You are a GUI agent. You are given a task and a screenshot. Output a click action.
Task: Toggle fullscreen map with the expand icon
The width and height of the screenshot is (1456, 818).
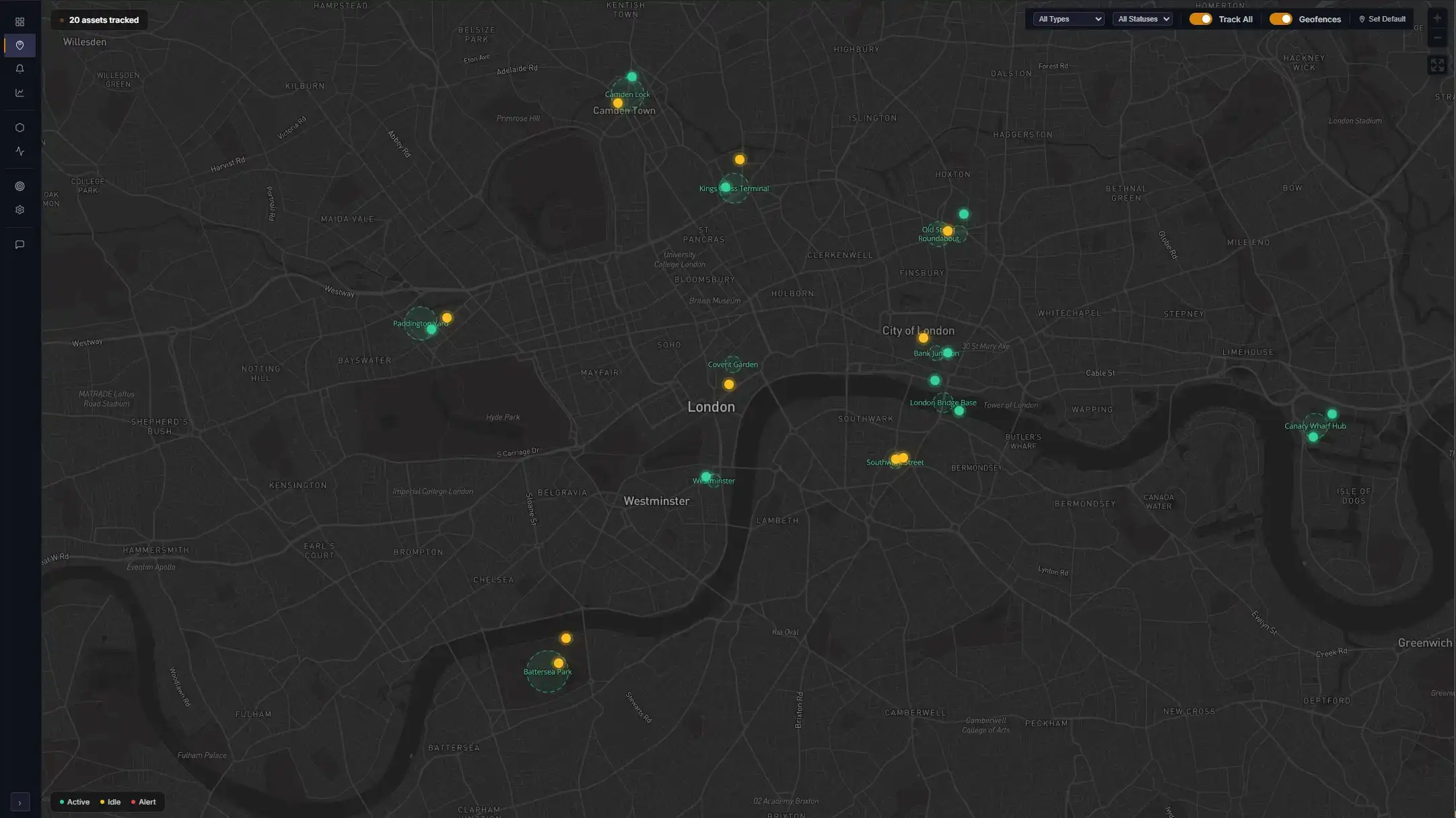pyautogui.click(x=1437, y=65)
